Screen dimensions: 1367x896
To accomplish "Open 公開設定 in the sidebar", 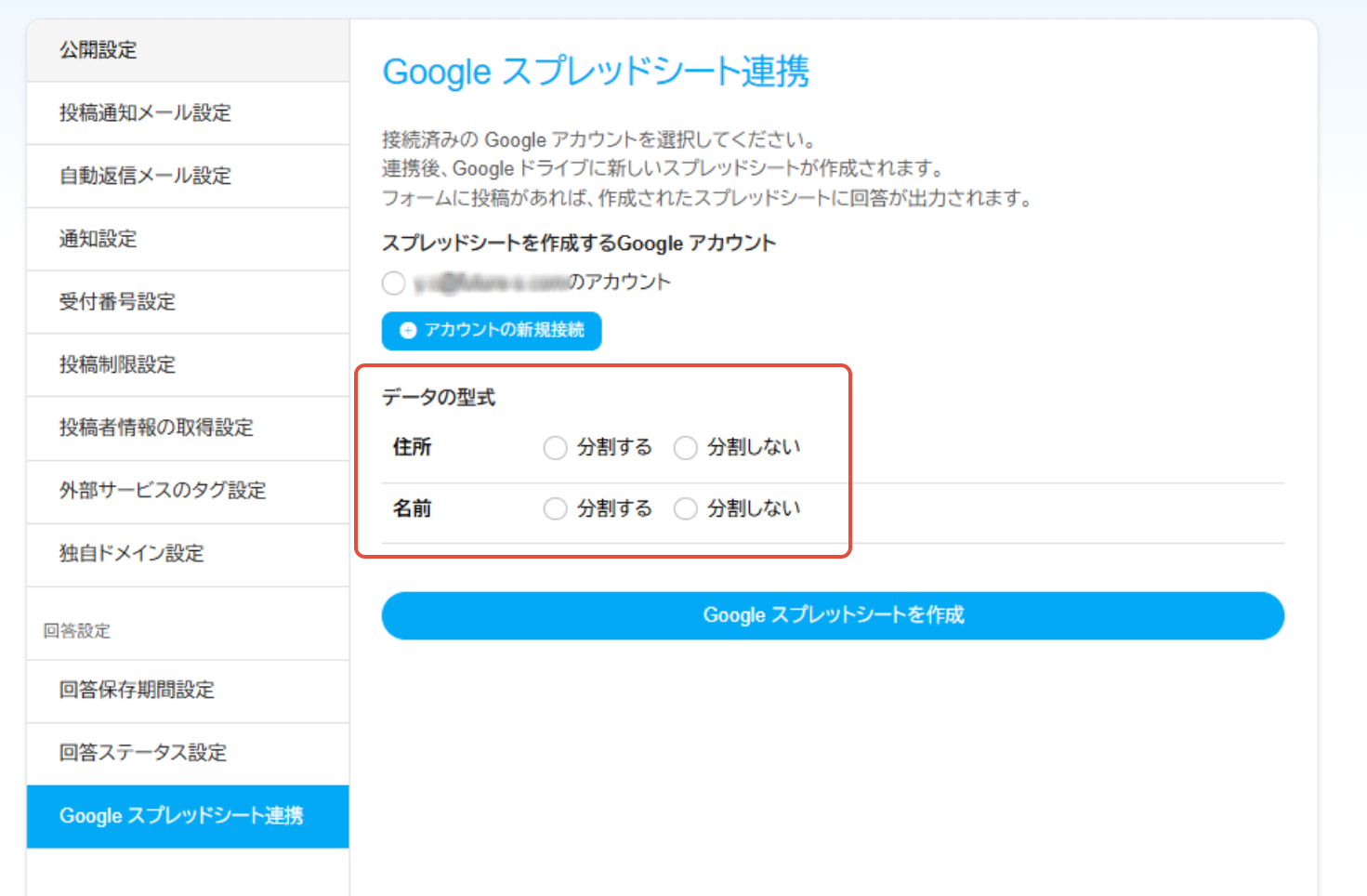I will click(x=188, y=50).
